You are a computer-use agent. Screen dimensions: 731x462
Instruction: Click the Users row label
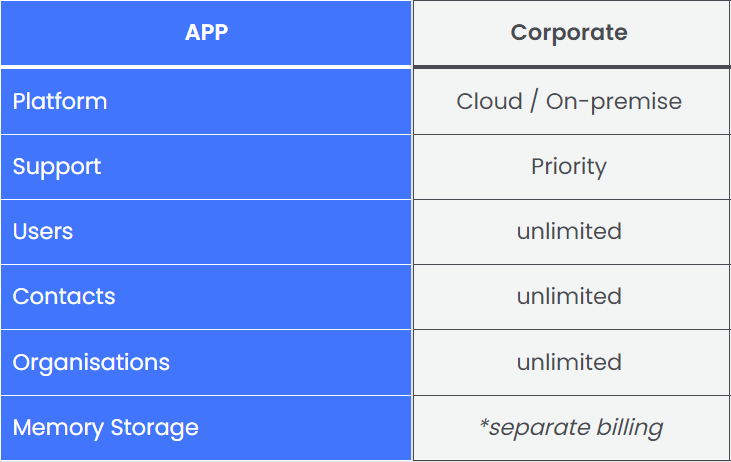206,232
